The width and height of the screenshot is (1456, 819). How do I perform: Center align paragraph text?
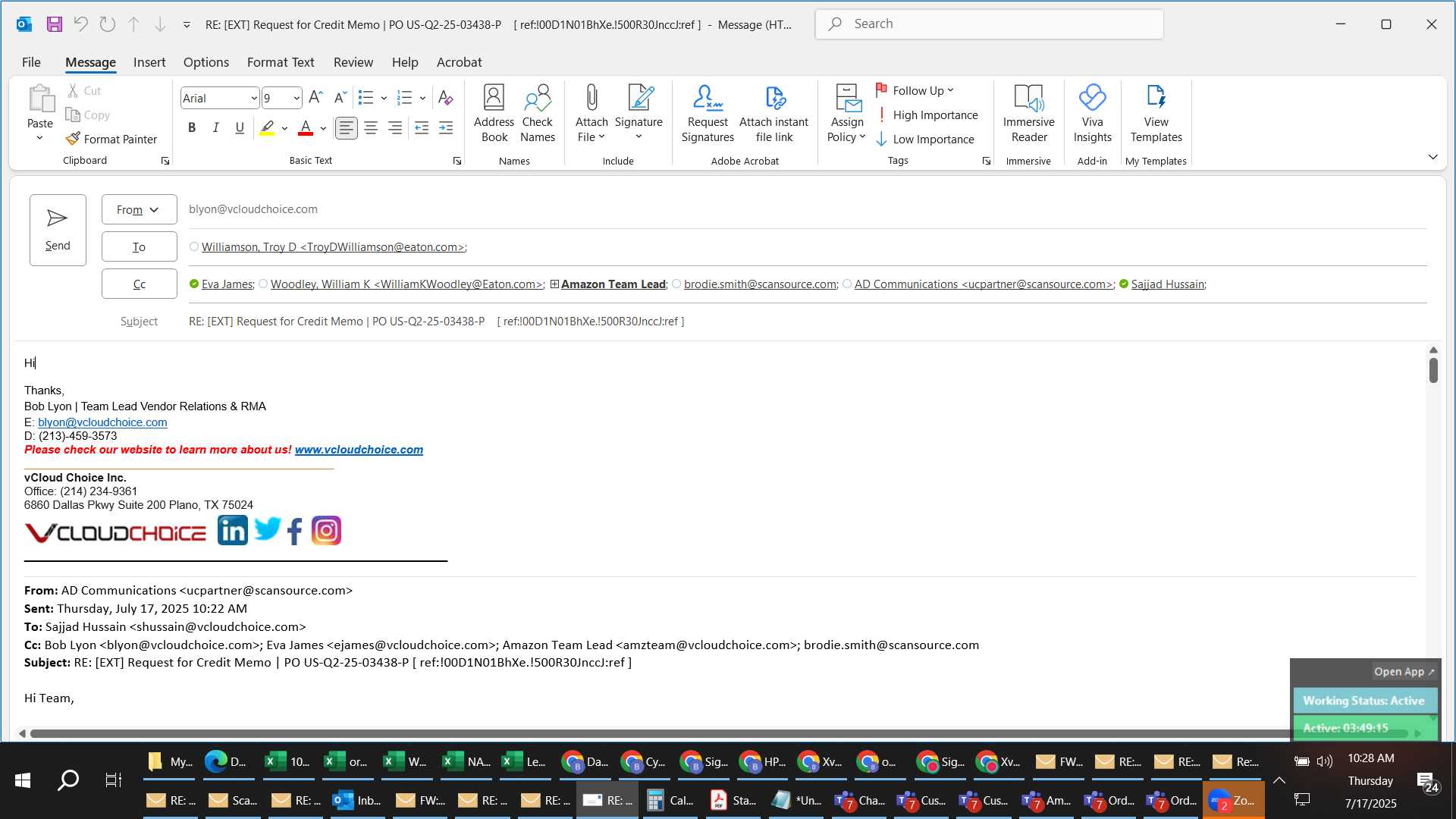point(371,128)
